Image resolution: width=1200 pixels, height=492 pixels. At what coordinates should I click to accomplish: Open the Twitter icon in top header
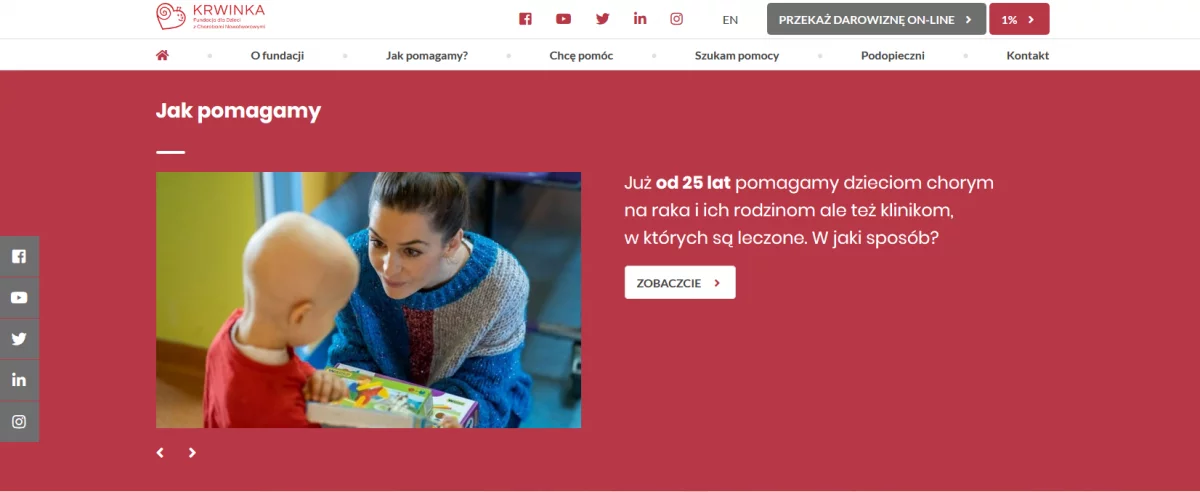point(602,19)
